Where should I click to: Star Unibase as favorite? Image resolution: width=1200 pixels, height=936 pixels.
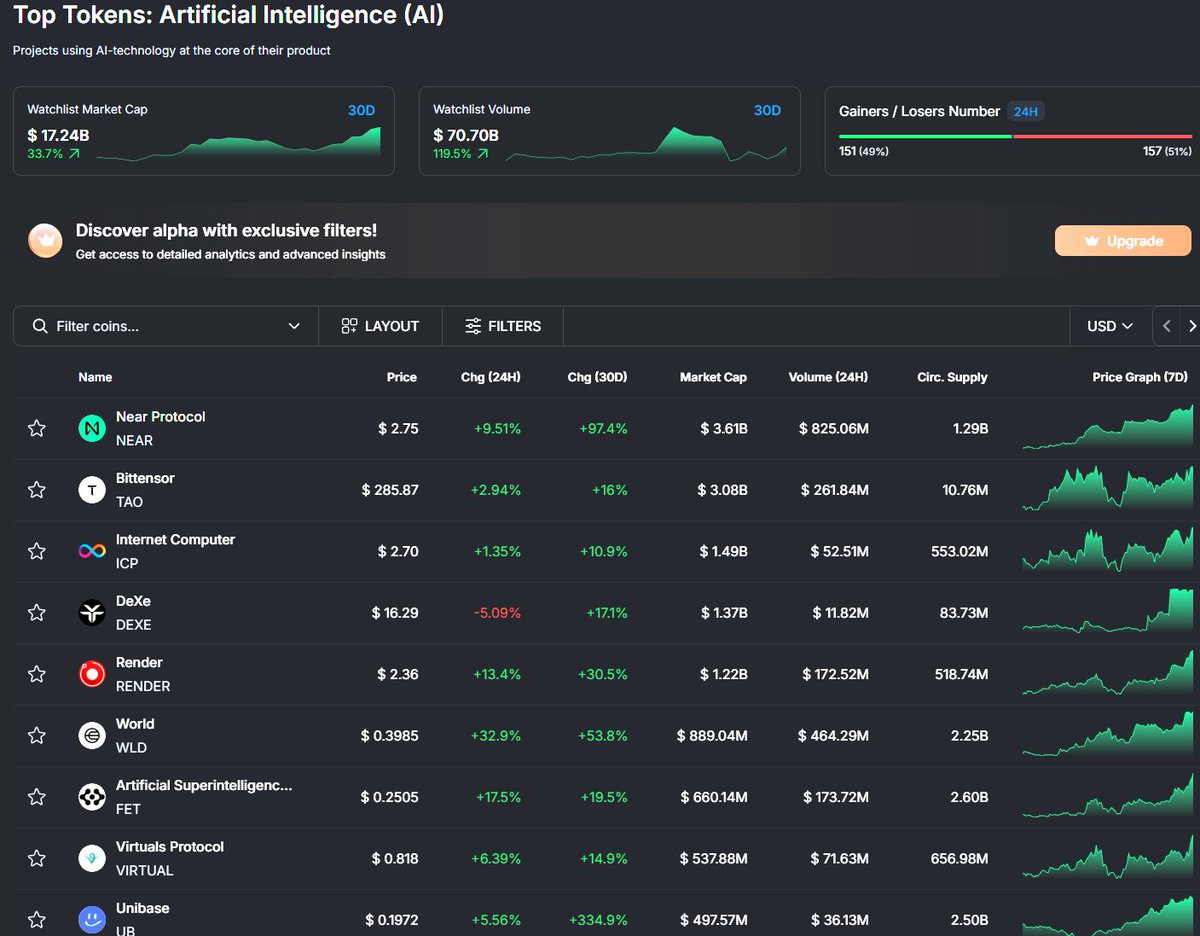37,919
